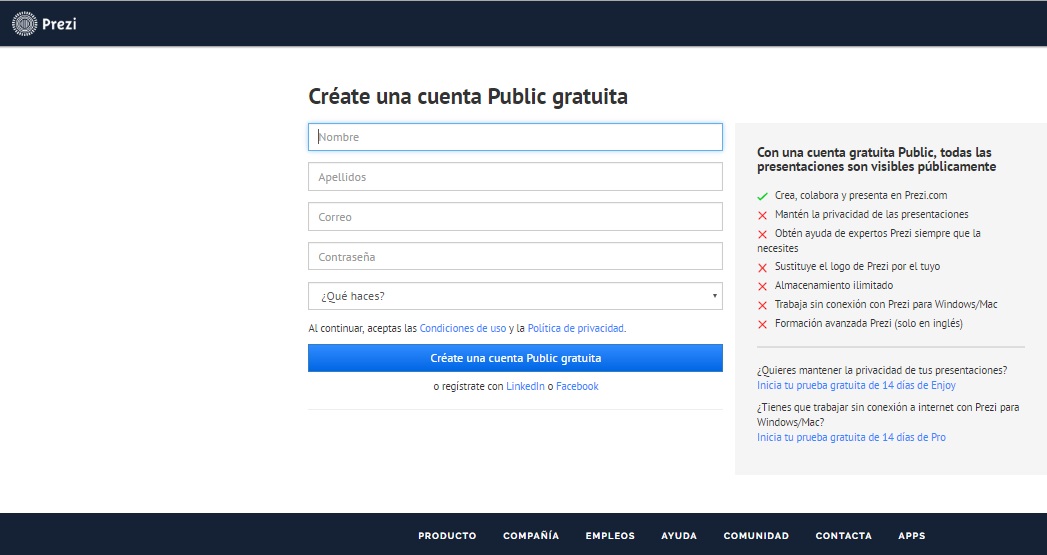Open the 'Política de privacidad' link
1047x555 pixels.
(576, 328)
